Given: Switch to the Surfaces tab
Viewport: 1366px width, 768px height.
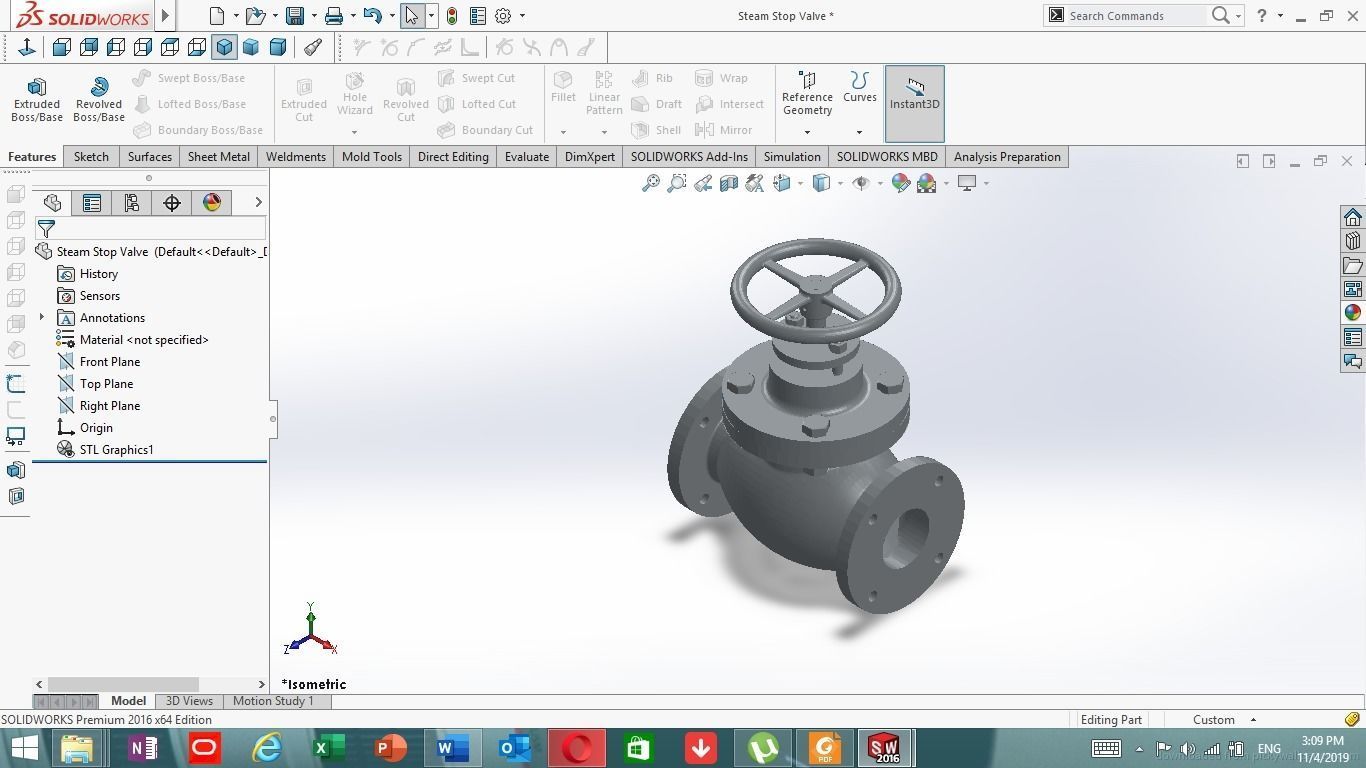Looking at the screenshot, I should [150, 157].
